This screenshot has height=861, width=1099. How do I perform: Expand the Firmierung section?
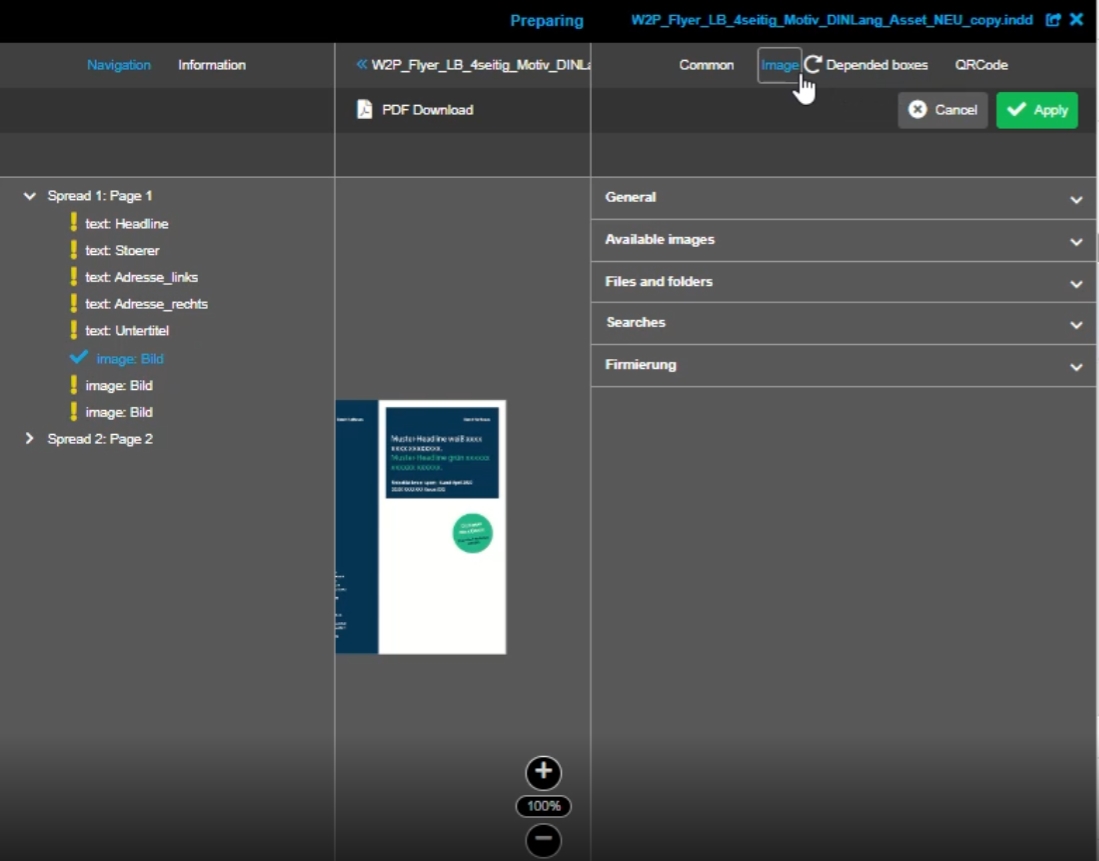[1076, 366]
